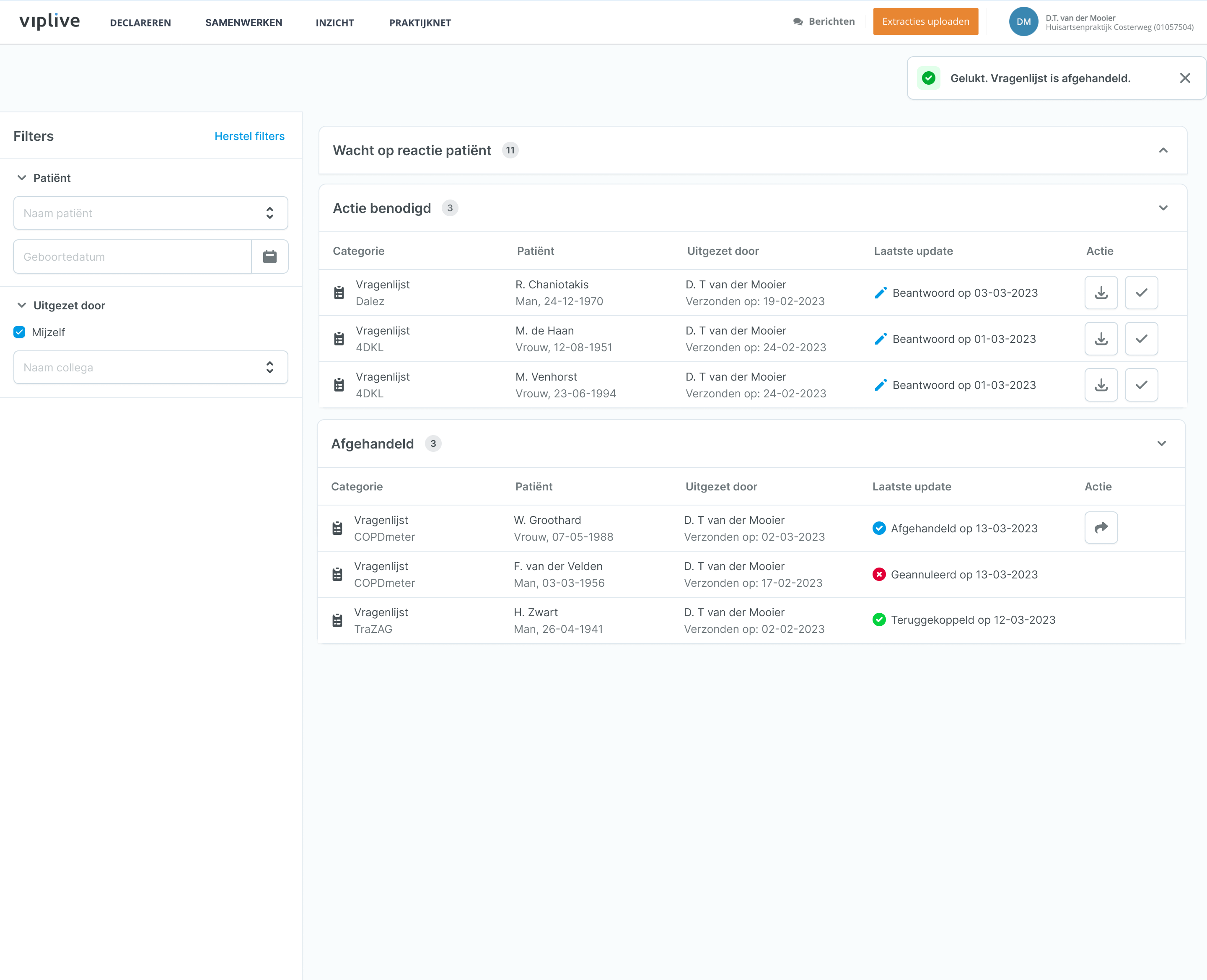This screenshot has height=980, width=1207.
Task: Open the DECLAREREN menu
Action: click(140, 23)
